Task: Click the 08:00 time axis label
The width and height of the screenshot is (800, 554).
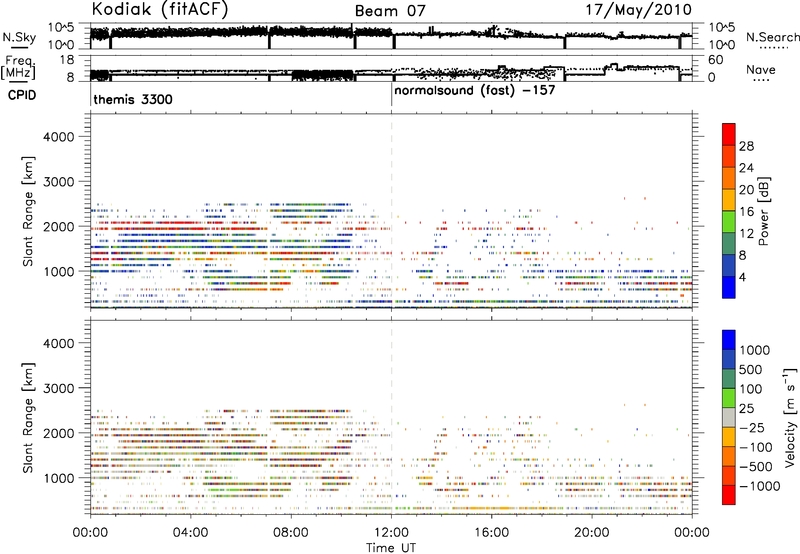Action: pos(291,533)
